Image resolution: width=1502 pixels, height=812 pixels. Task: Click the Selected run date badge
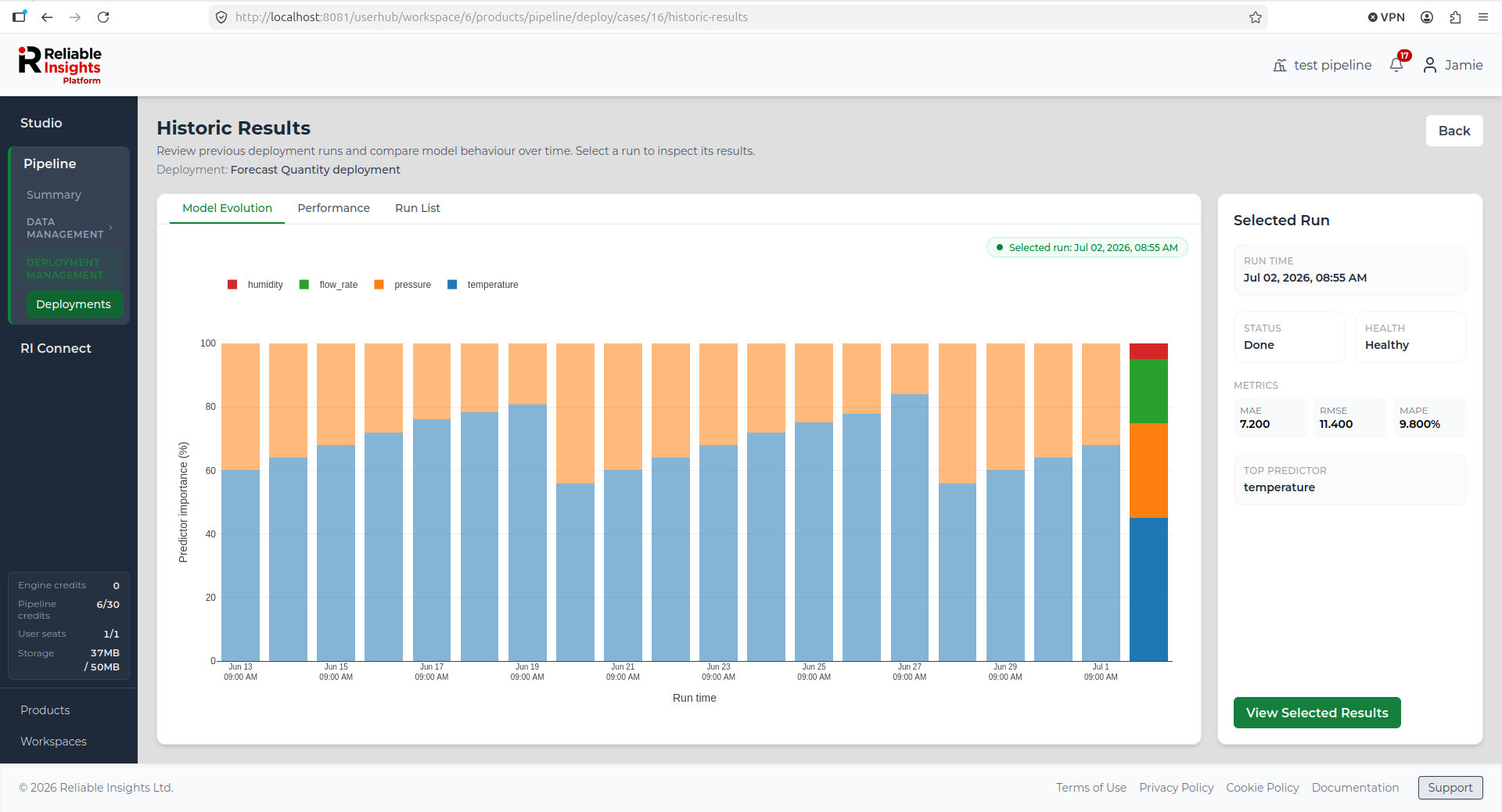[x=1087, y=247]
